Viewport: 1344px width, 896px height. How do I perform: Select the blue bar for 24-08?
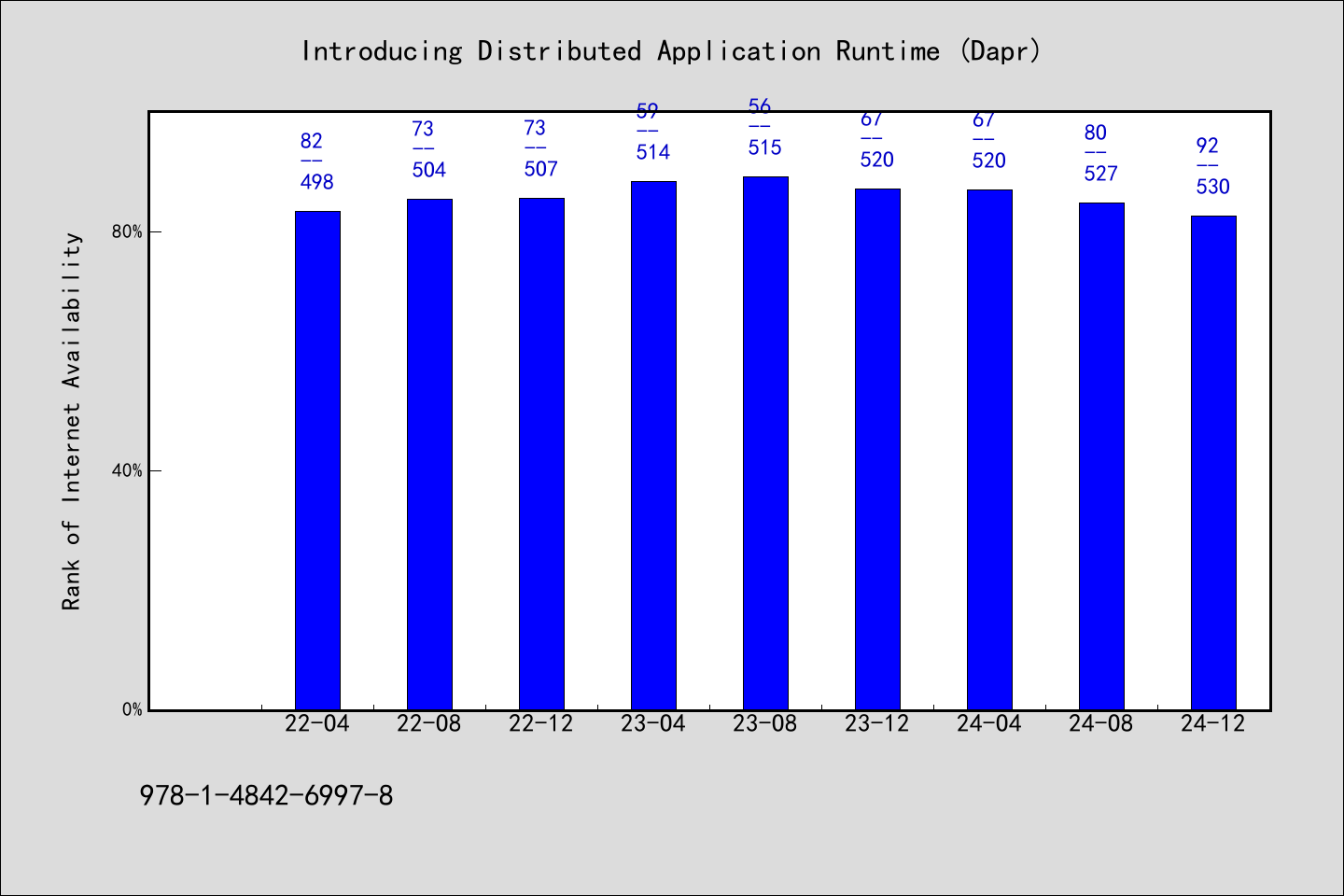click(1101, 456)
